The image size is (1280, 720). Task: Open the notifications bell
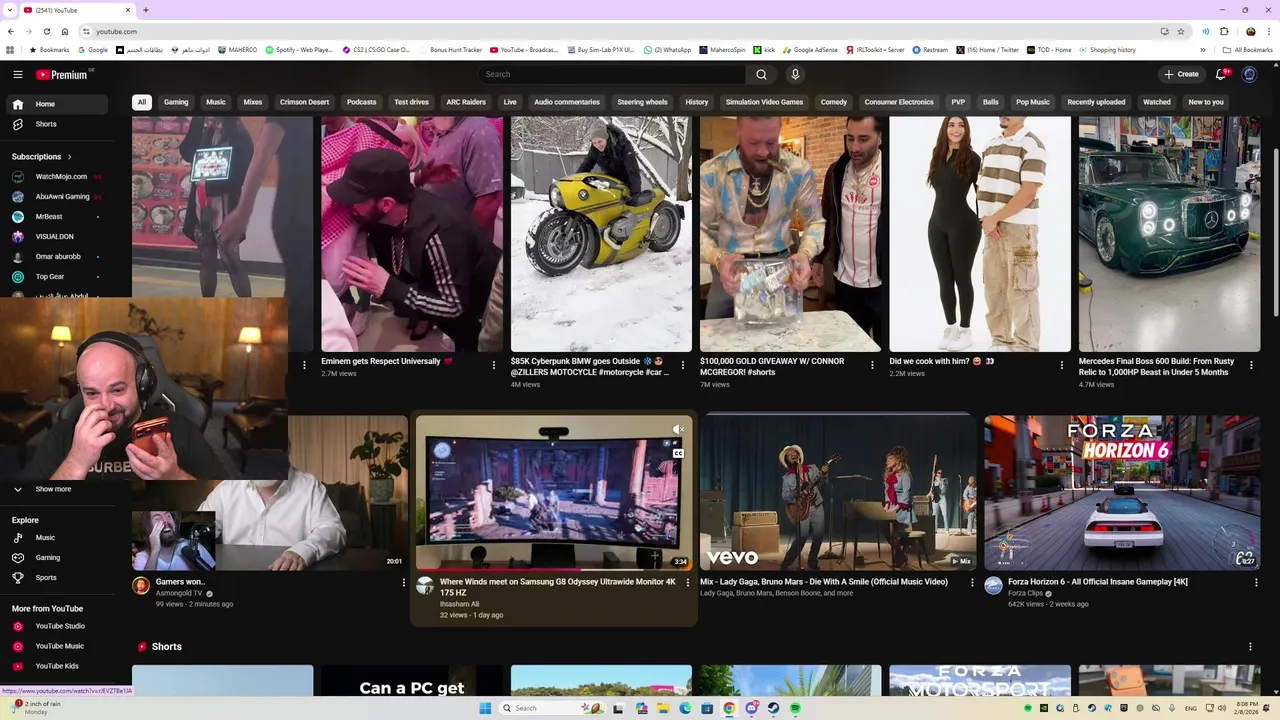[x=1221, y=74]
